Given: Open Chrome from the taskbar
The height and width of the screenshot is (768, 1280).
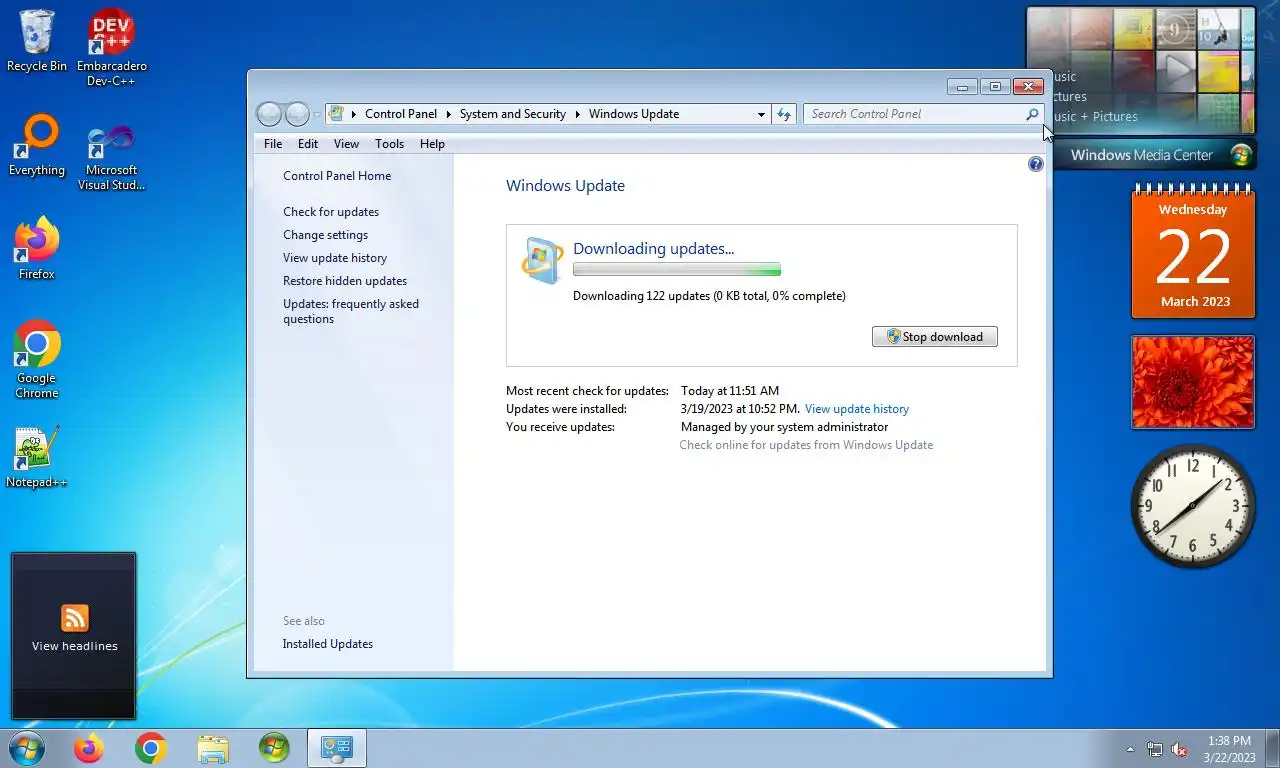Looking at the screenshot, I should 151,748.
